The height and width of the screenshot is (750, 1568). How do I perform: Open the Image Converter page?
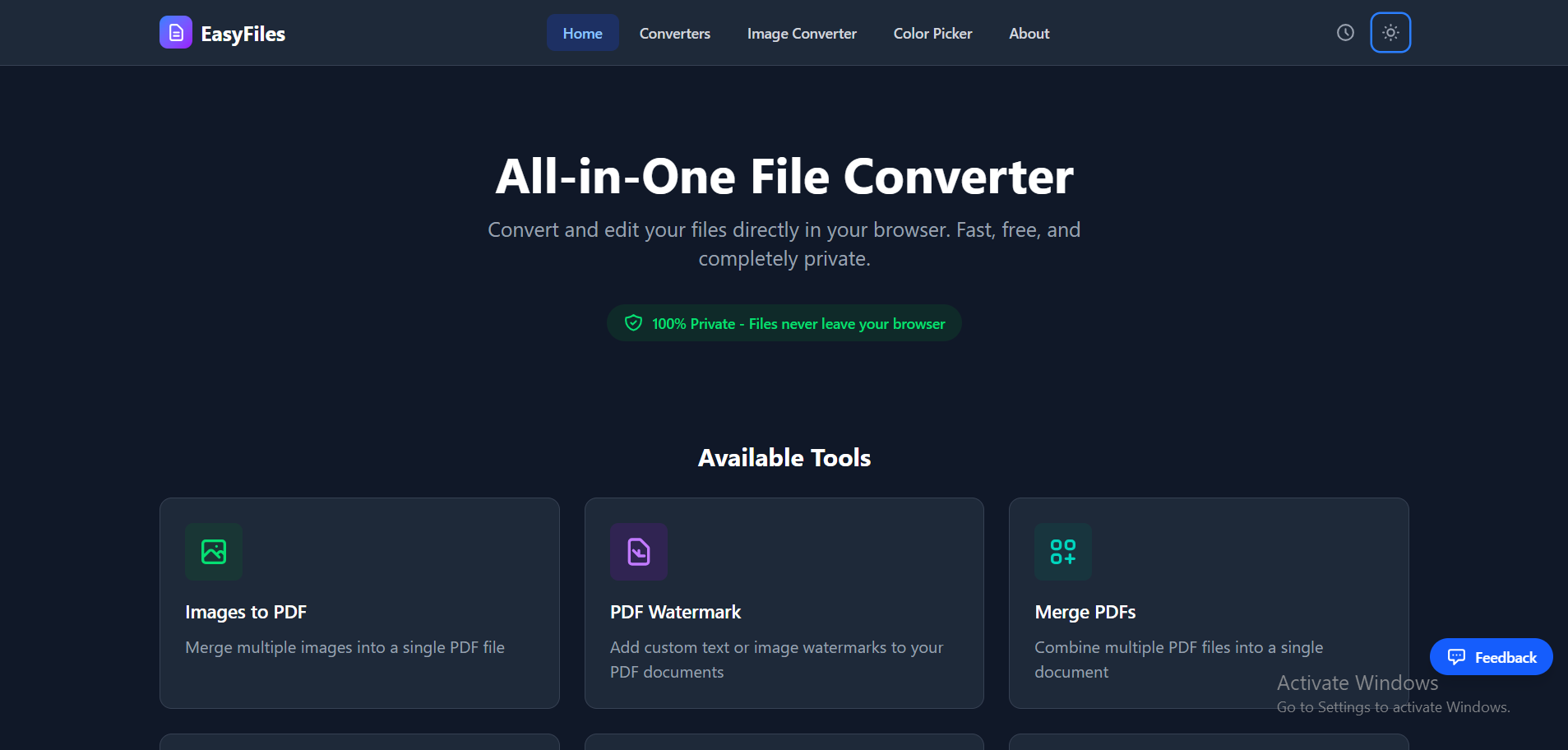tap(801, 33)
